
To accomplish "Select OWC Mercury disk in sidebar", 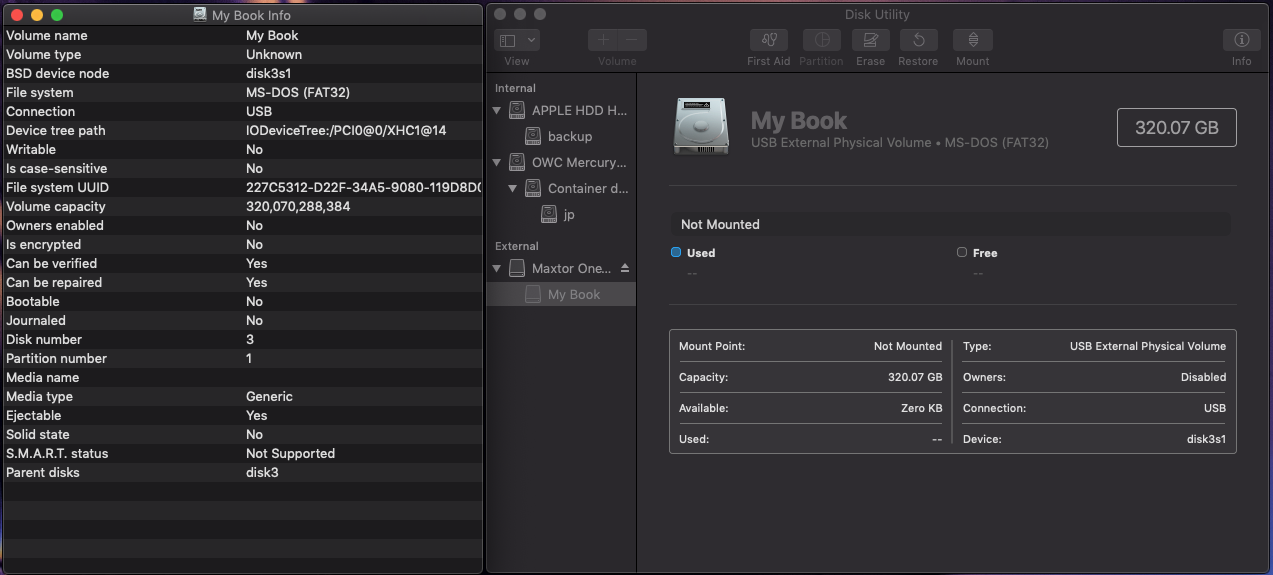I will 561,162.
